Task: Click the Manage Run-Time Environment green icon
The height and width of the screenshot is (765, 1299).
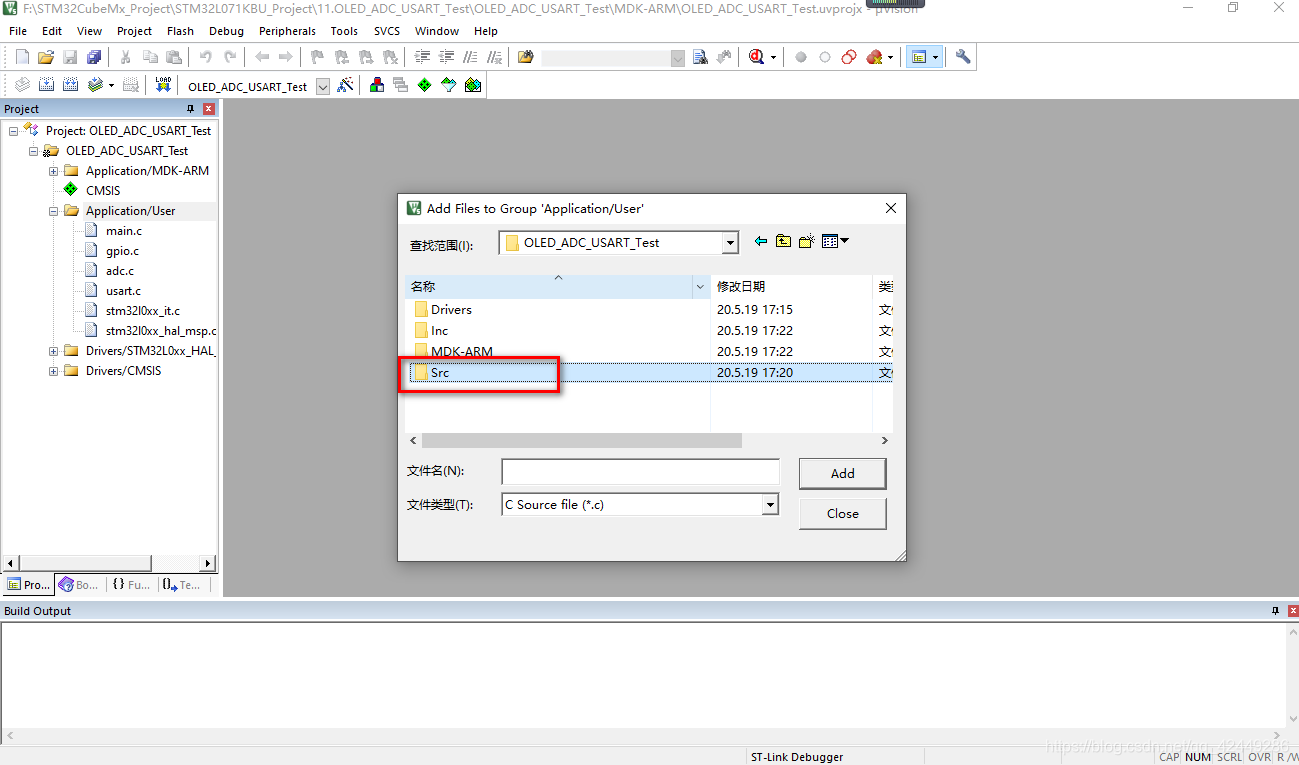Action: point(424,86)
